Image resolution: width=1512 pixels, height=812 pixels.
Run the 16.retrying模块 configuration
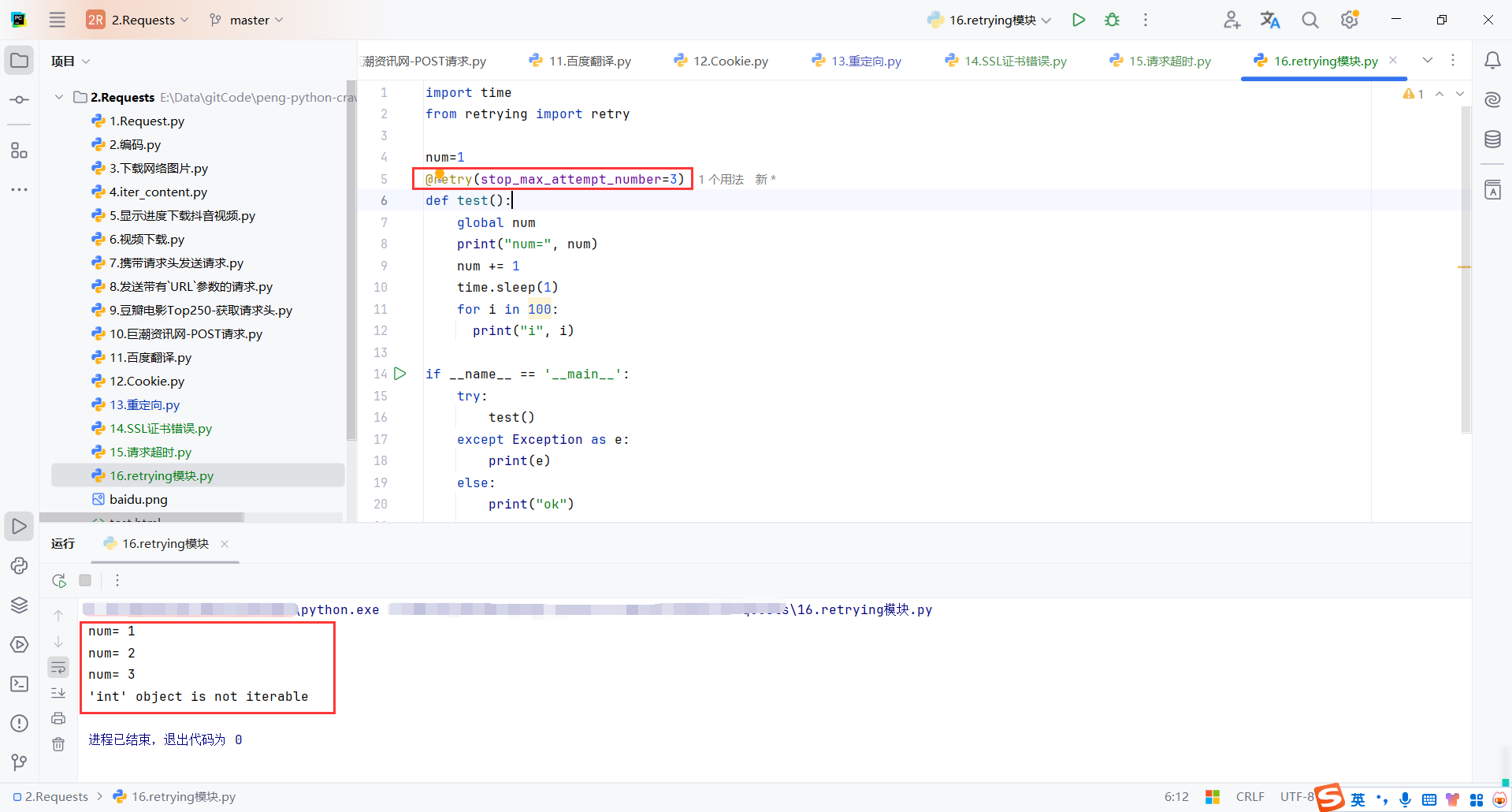[1079, 20]
